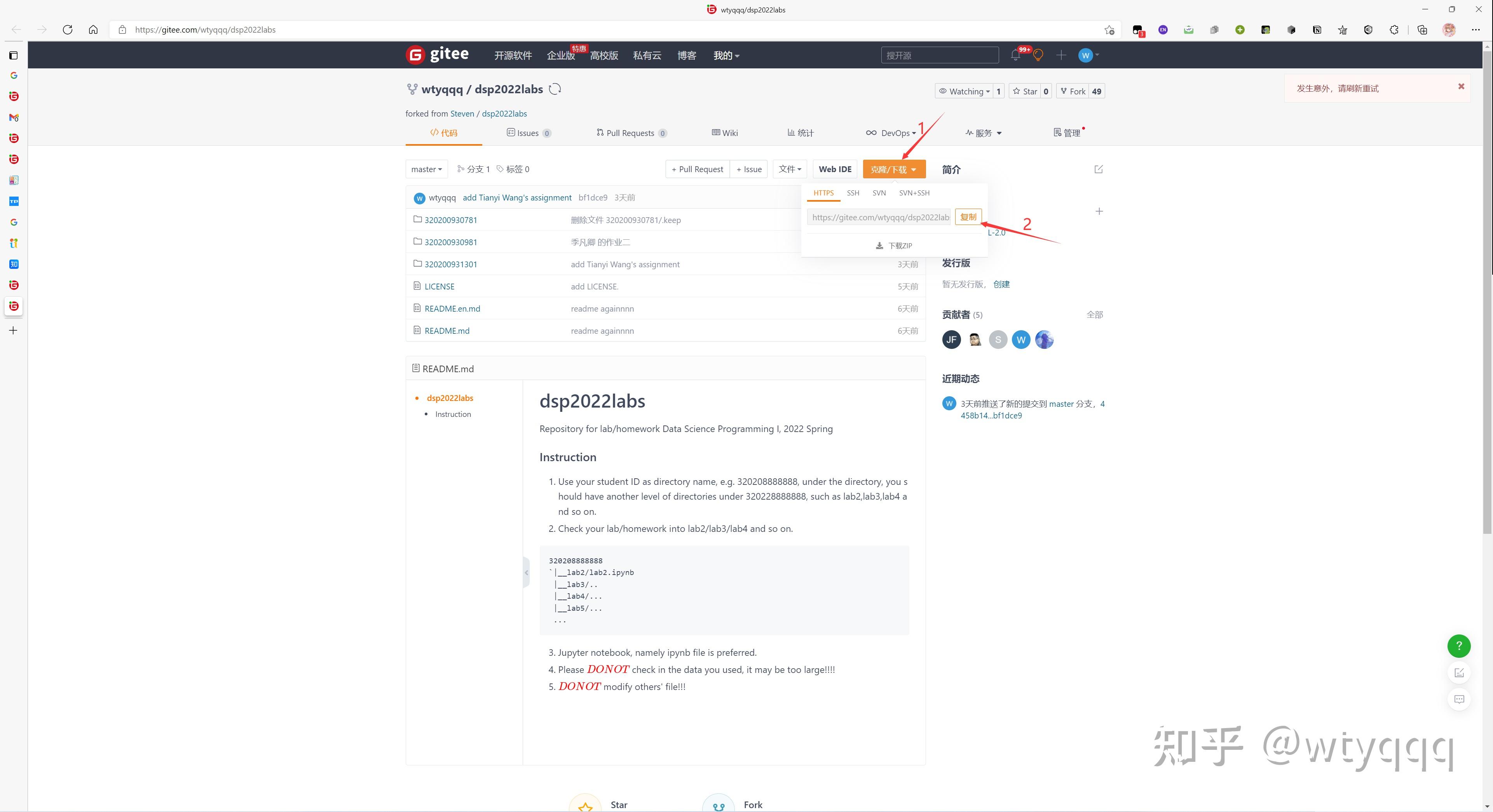Click the notification bell icon
The width and height of the screenshot is (1493, 812).
click(1015, 55)
